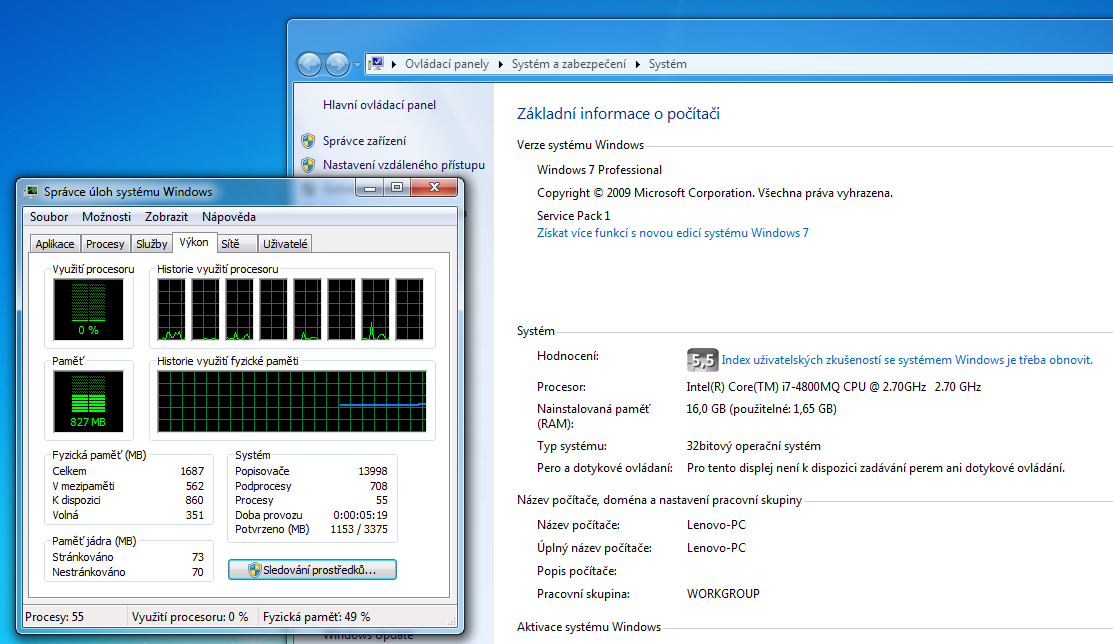The width and height of the screenshot is (1113, 644).
Task: Click Service Pack 1 text
Action: click(x=574, y=215)
